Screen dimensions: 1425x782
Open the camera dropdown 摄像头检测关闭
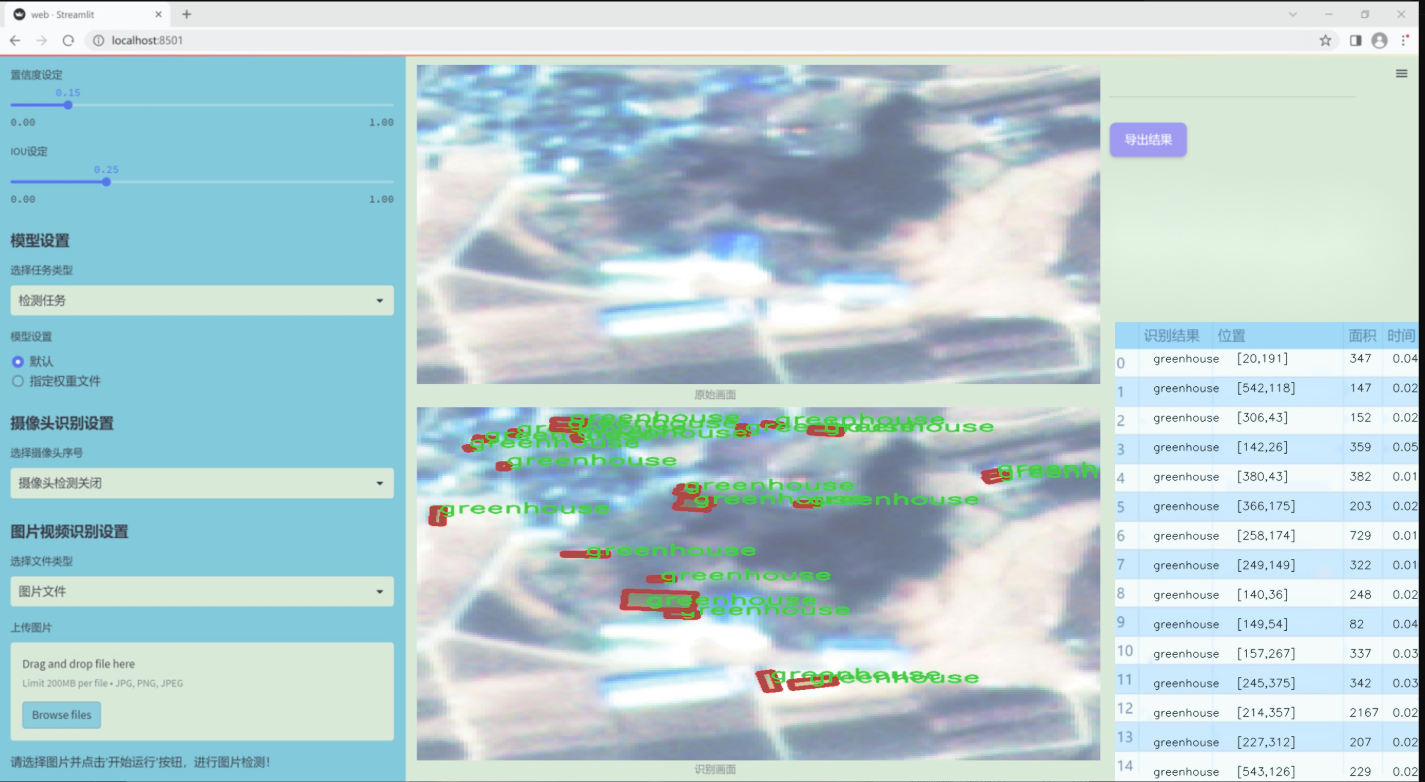(x=202, y=483)
